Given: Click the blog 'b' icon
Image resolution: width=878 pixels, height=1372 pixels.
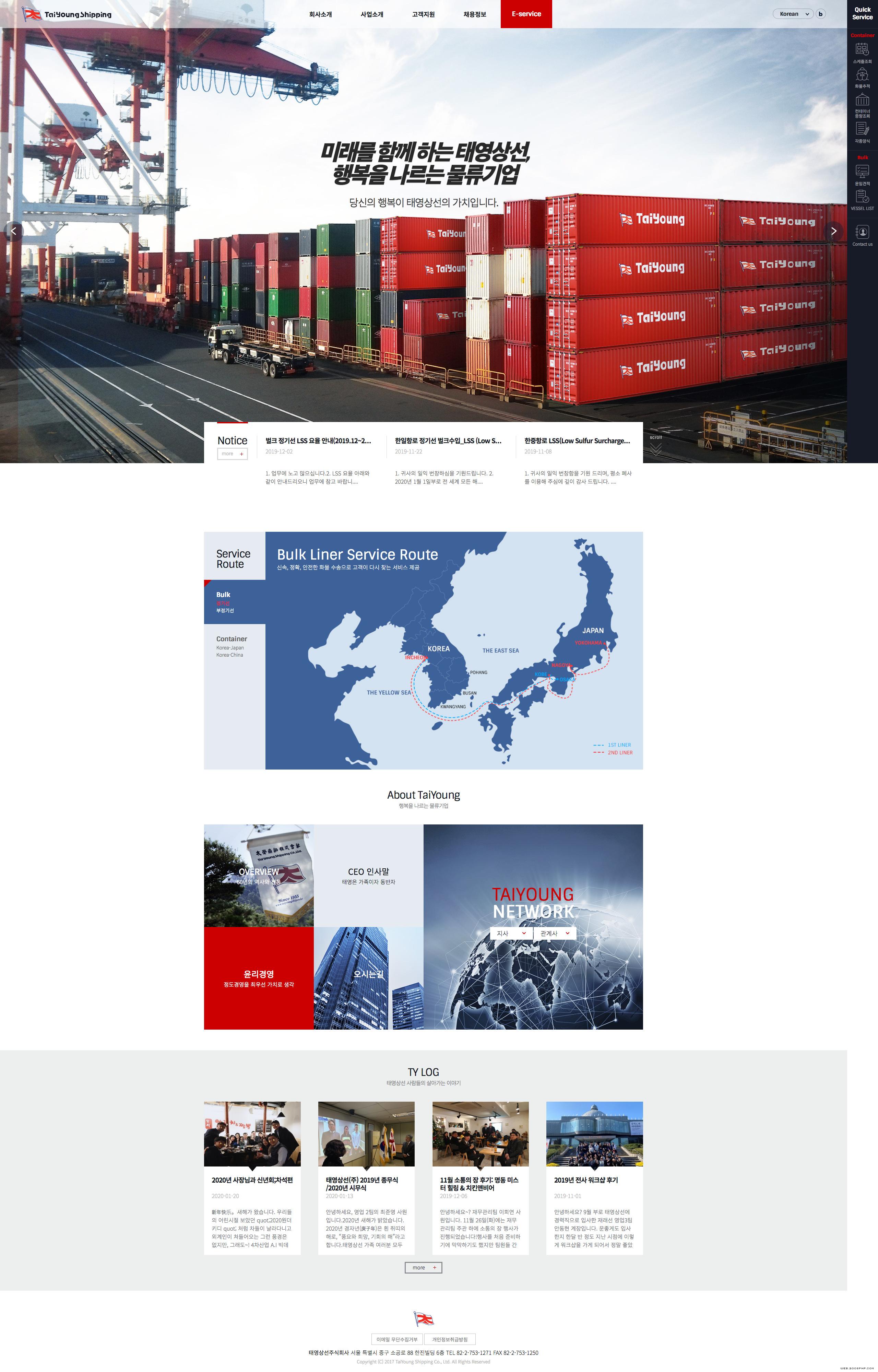Looking at the screenshot, I should pos(820,14).
